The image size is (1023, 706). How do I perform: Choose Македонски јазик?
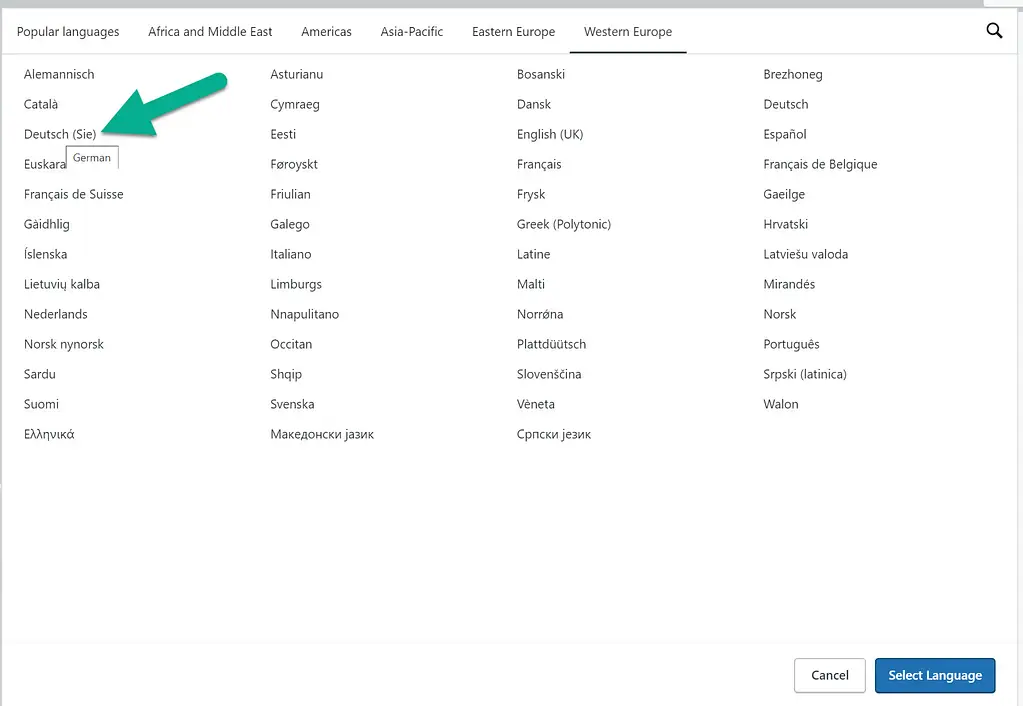tap(322, 434)
